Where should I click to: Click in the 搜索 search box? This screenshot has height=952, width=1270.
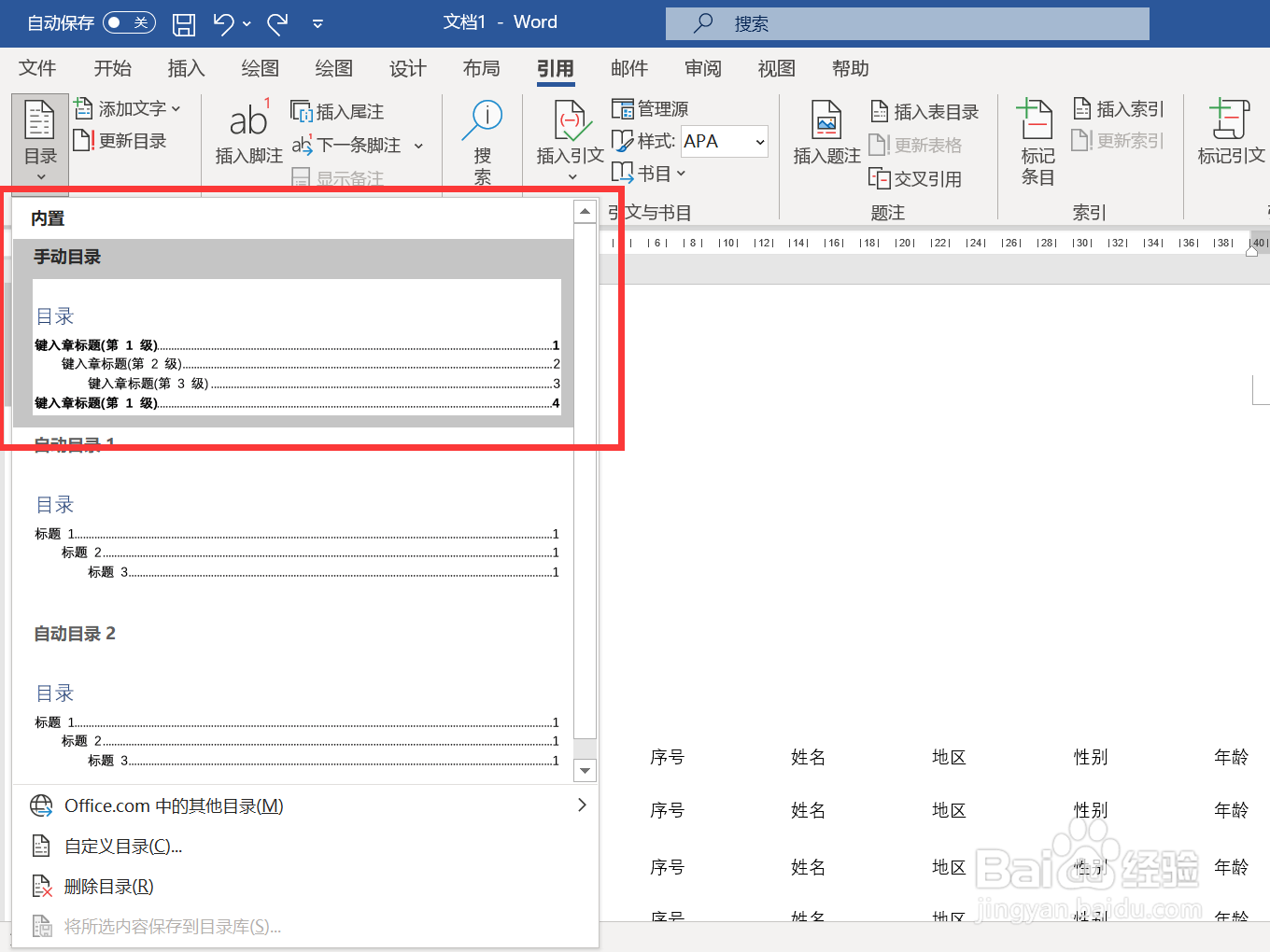pos(908,23)
